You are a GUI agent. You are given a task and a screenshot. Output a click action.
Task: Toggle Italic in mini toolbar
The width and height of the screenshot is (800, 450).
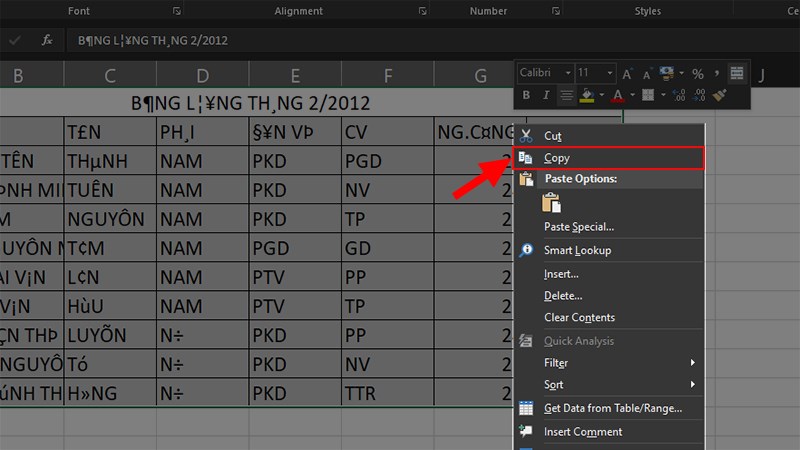point(546,95)
